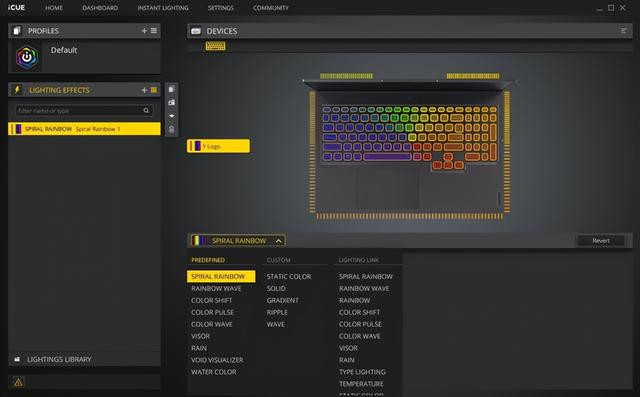Click the copy icon beside lighting effects
This screenshot has height=397, width=640.
tap(171, 89)
